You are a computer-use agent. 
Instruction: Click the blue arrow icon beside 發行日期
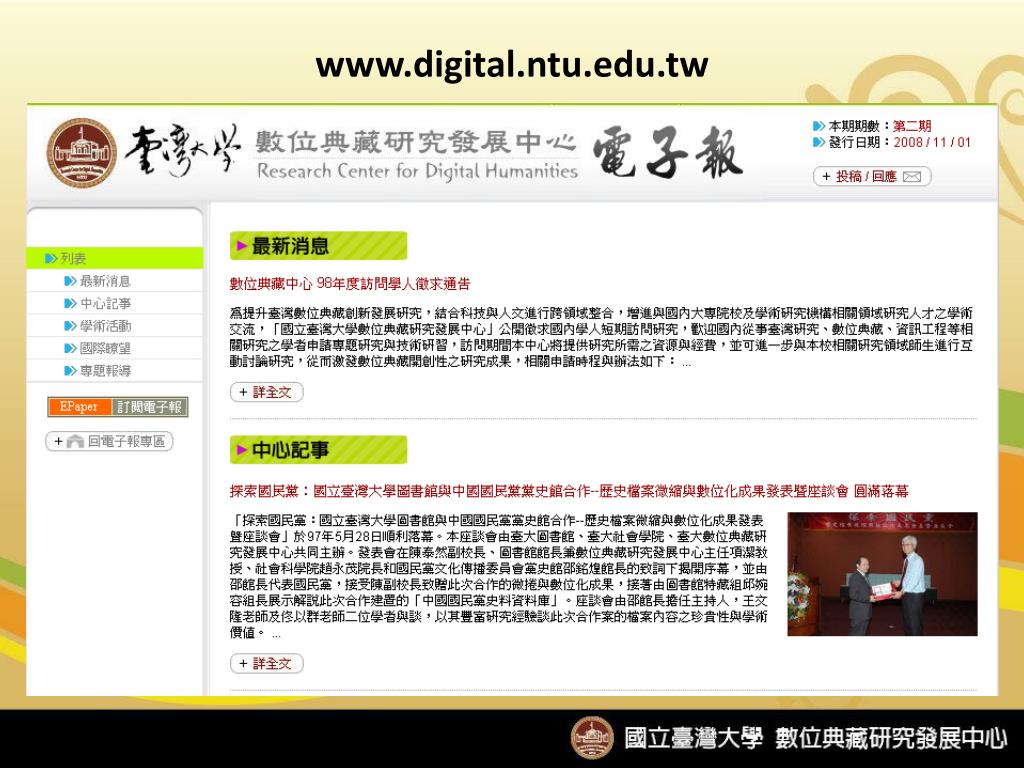[x=819, y=142]
